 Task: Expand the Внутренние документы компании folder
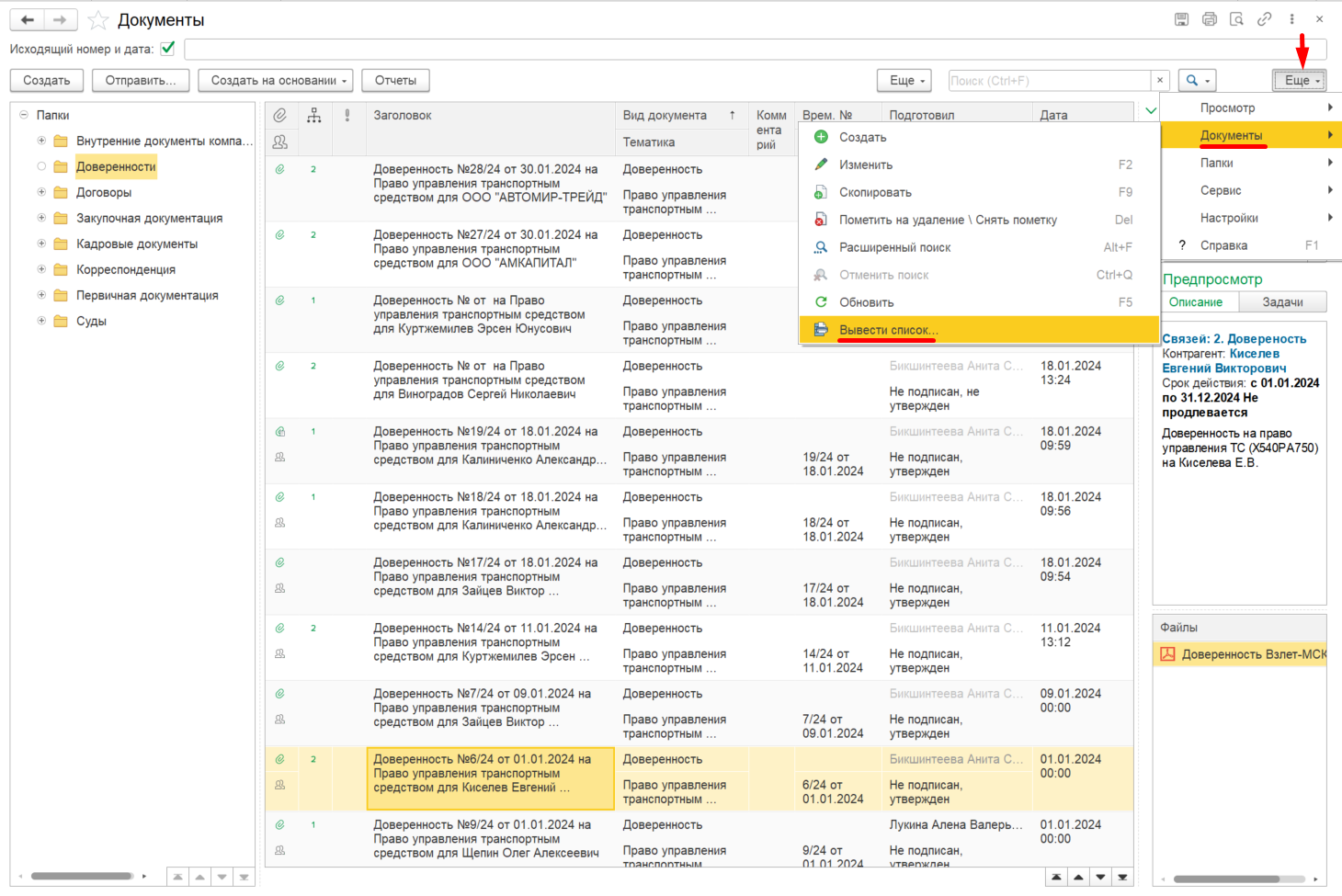point(41,141)
